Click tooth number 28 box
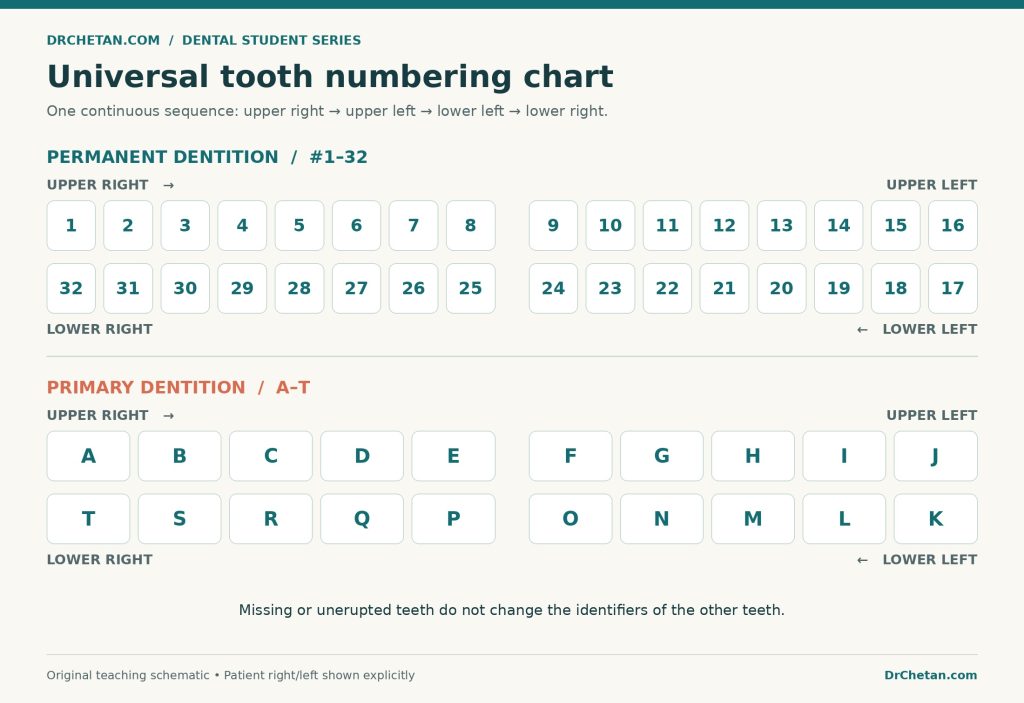This screenshot has height=703, width=1024. click(x=299, y=288)
